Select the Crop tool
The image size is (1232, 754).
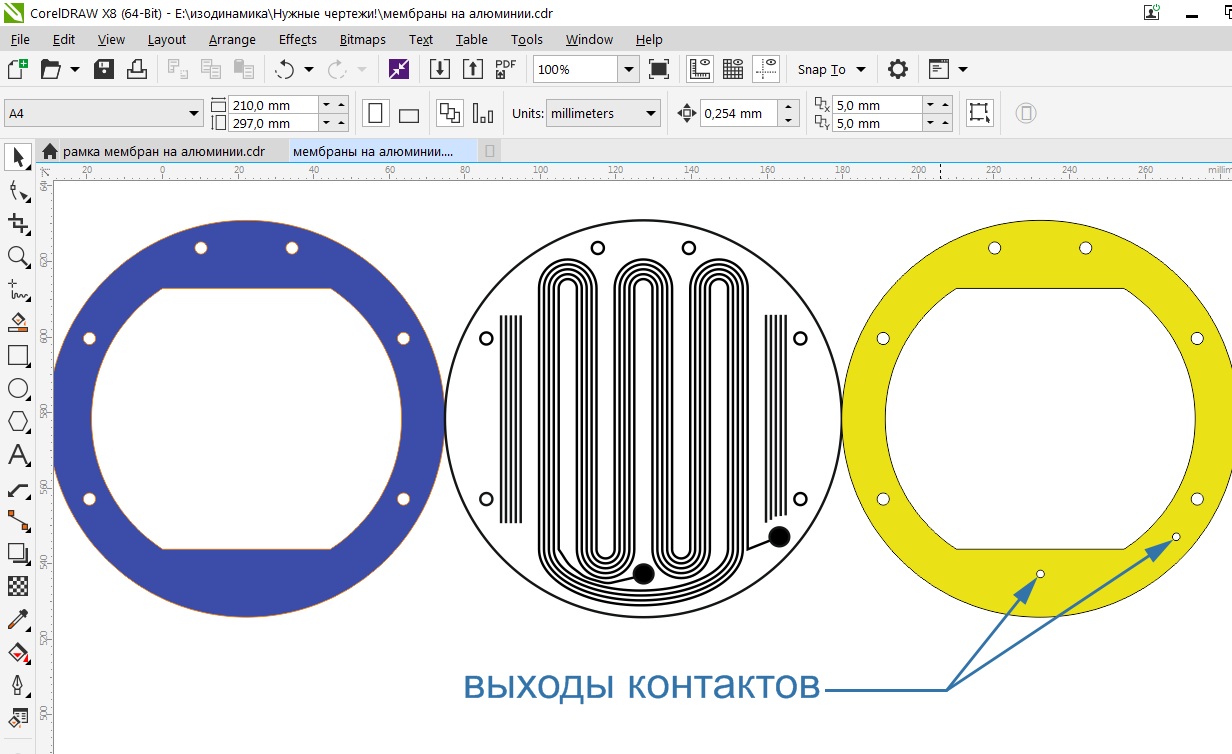[18, 223]
